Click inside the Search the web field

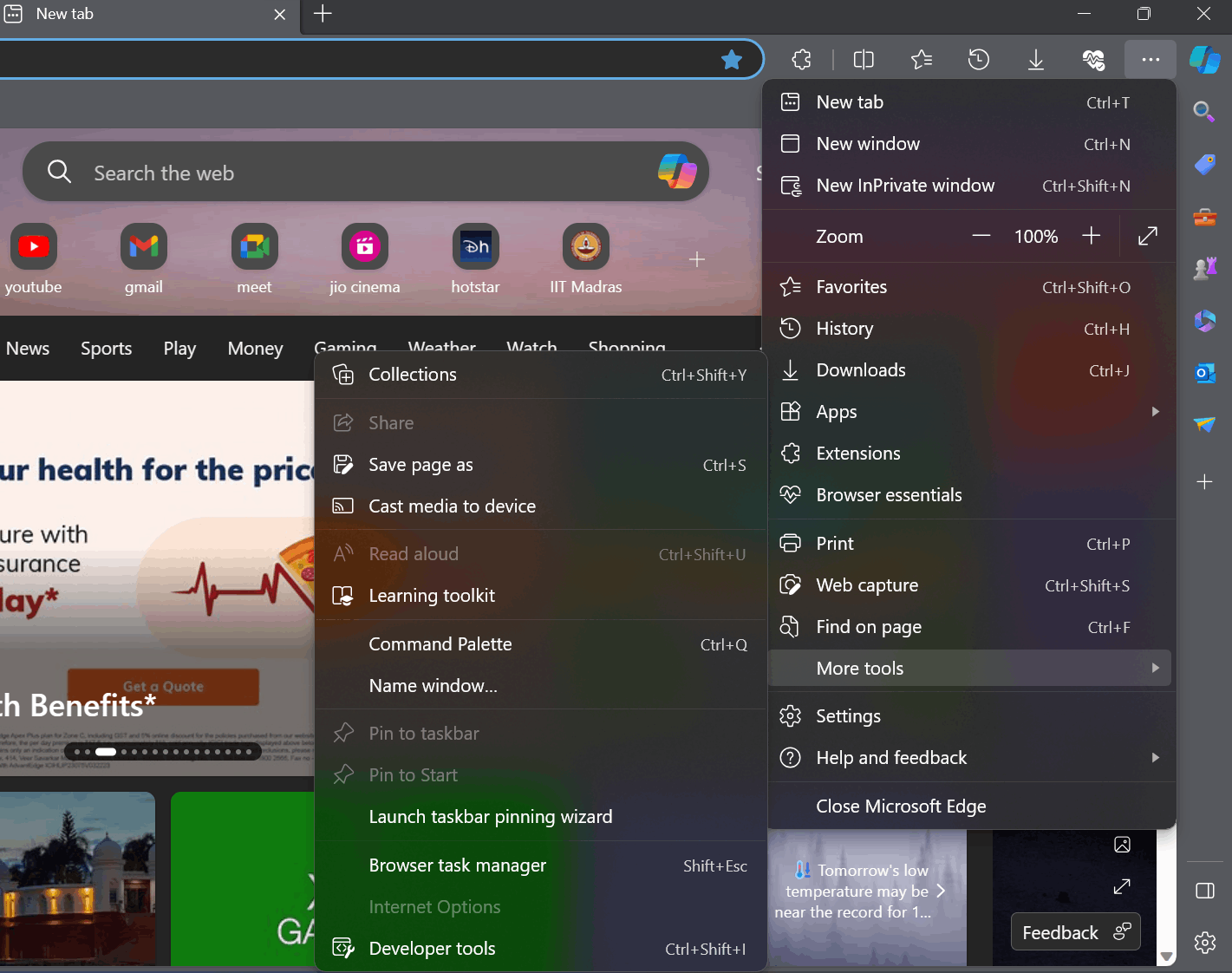click(347, 173)
